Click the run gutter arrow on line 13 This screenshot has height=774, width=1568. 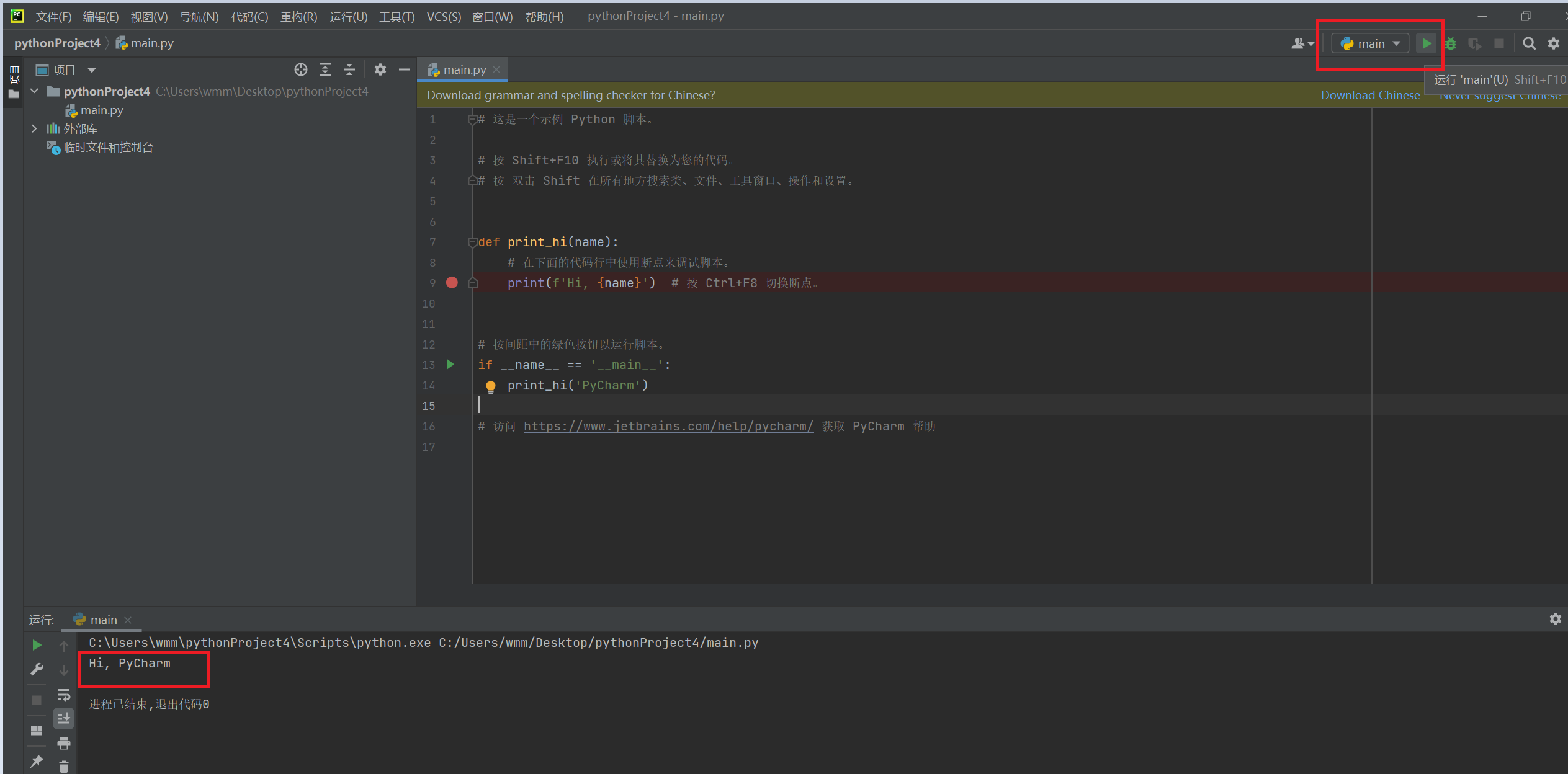click(x=450, y=365)
